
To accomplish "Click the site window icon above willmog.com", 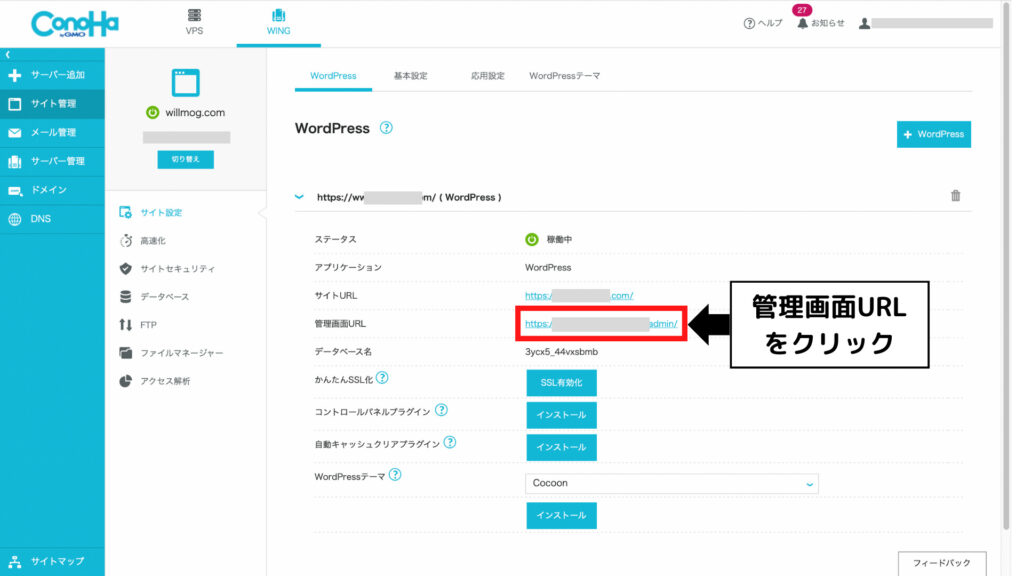I will [185, 83].
